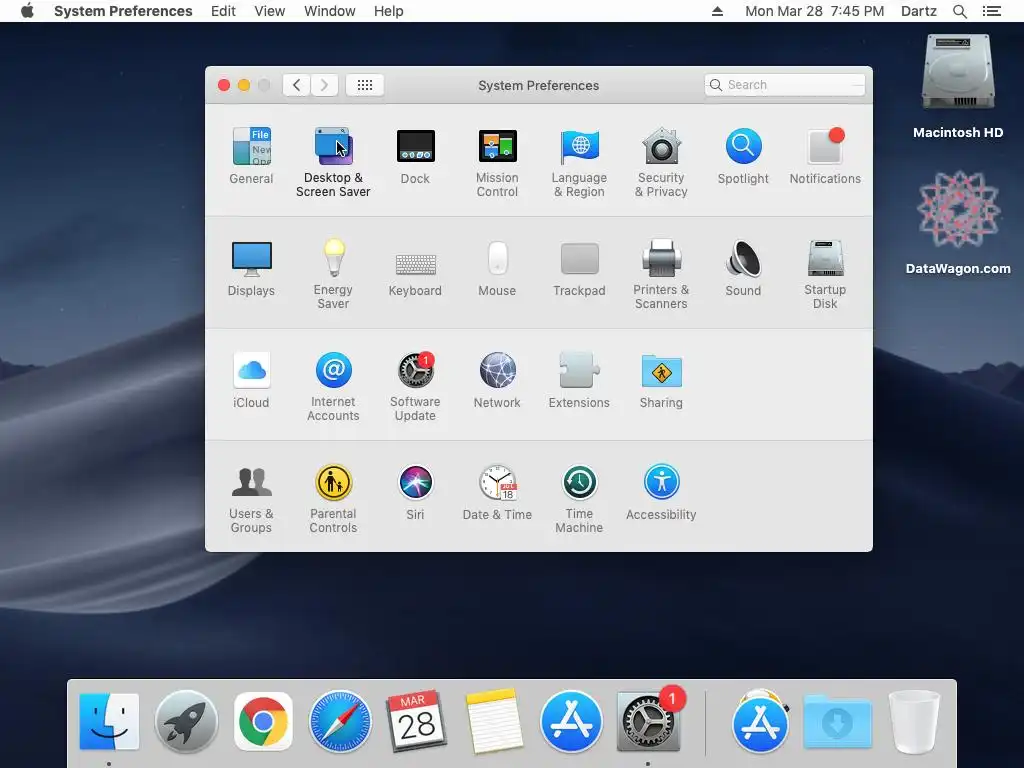This screenshot has width=1024, height=768.
Task: Click the Show All grid button
Action: (x=365, y=85)
